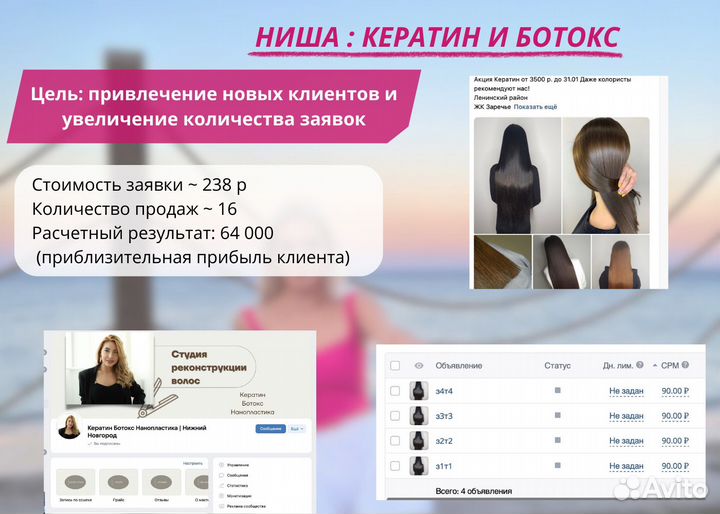Viewport: 720px width, 514px height.
Task: Edit the Не задан daily limit of з3т3
Action: pos(626,416)
